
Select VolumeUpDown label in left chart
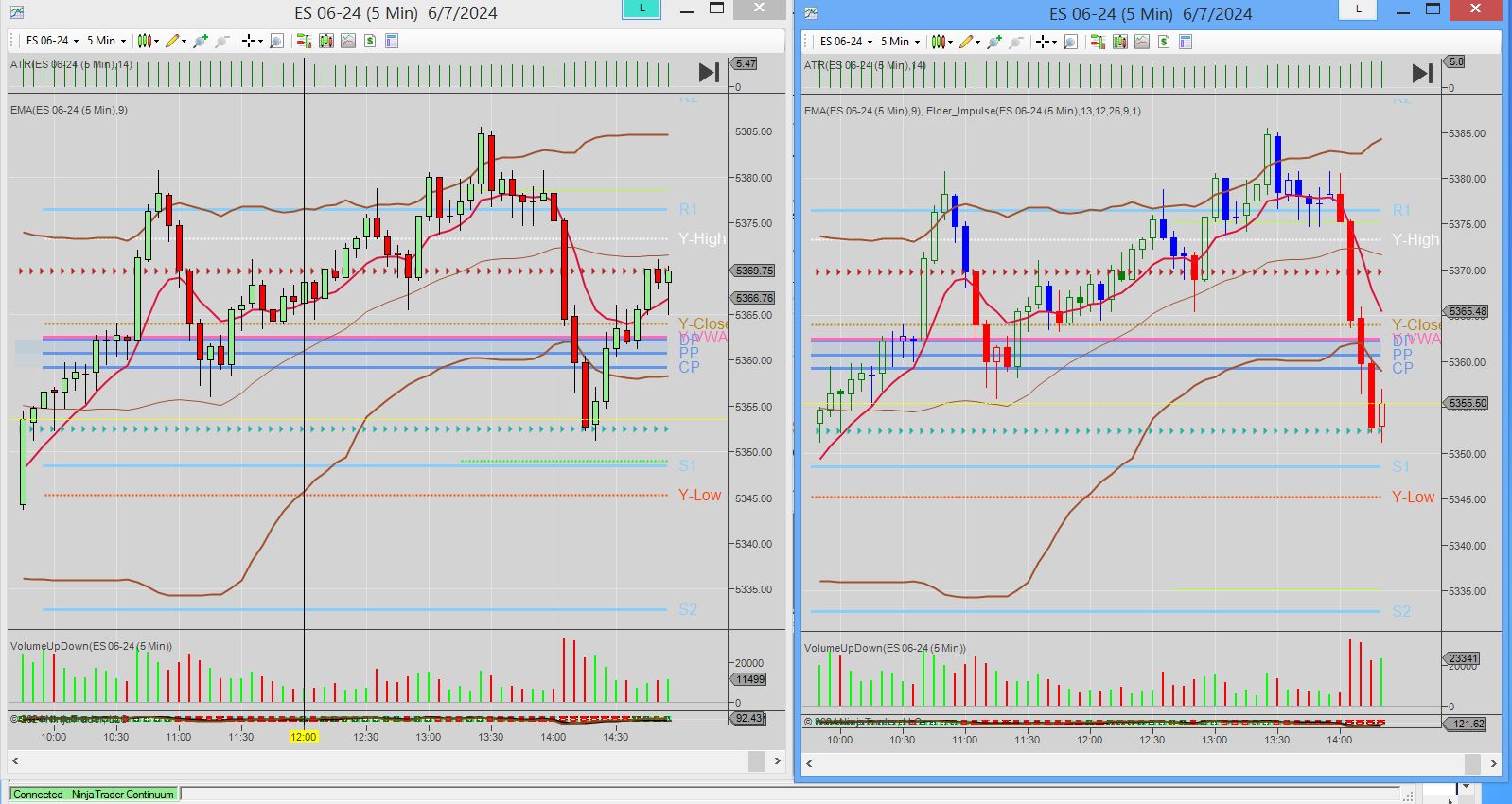point(91,646)
